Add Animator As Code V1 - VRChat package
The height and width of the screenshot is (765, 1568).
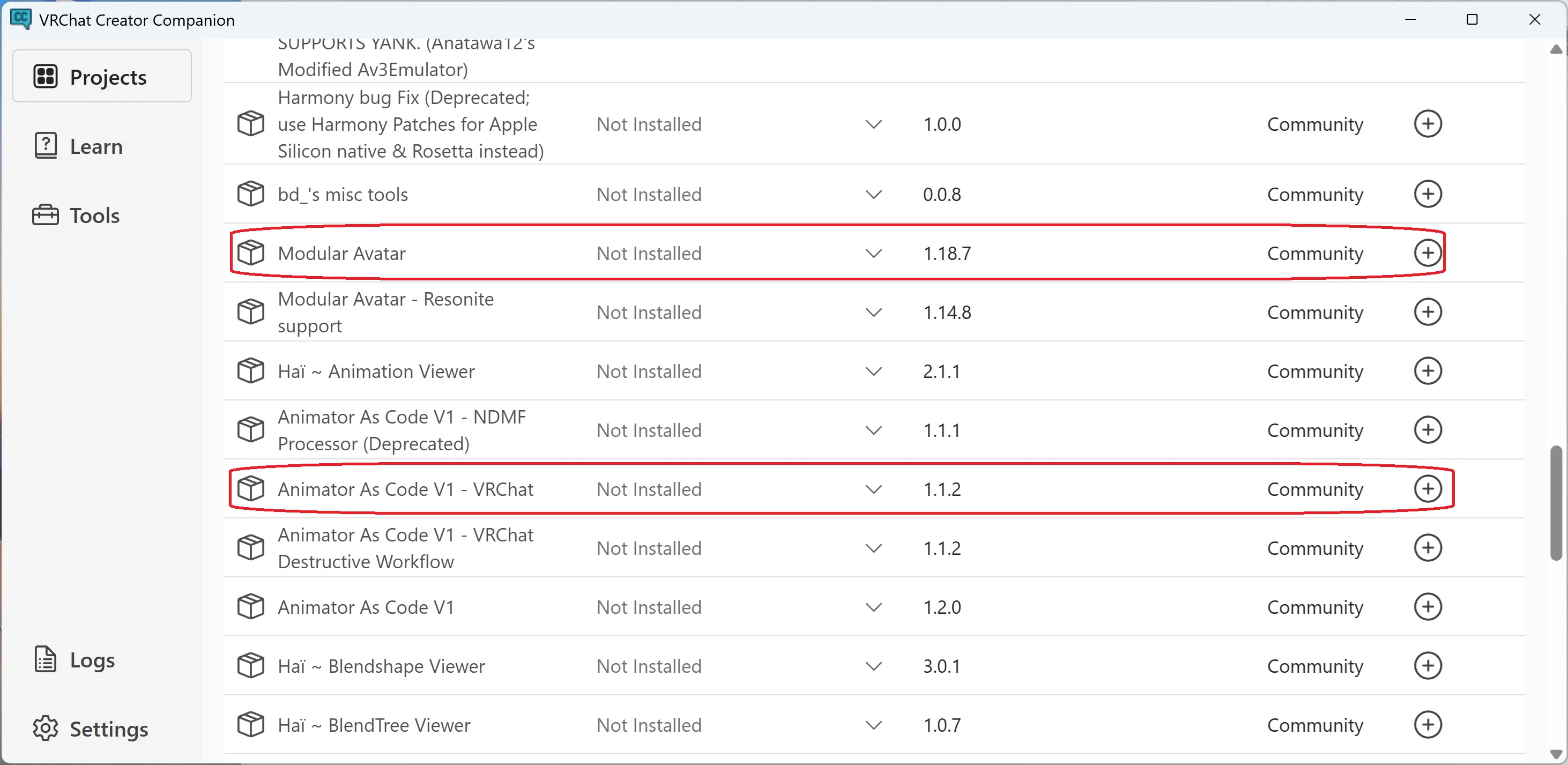[1428, 489]
